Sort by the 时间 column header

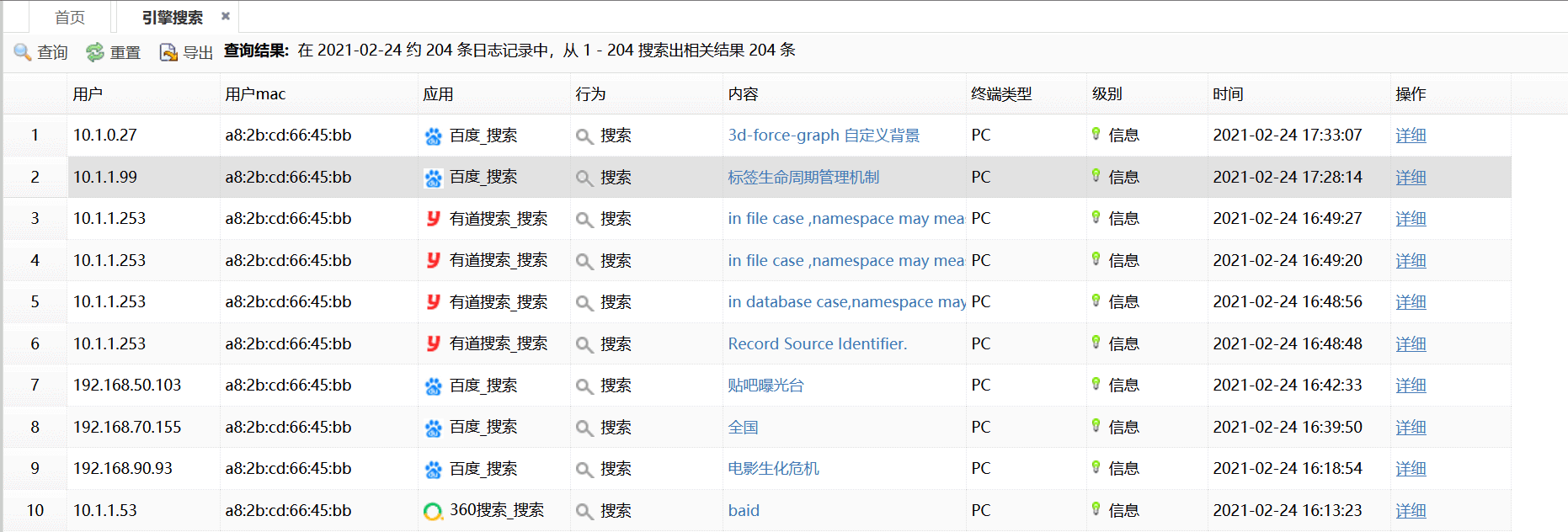tap(1228, 94)
